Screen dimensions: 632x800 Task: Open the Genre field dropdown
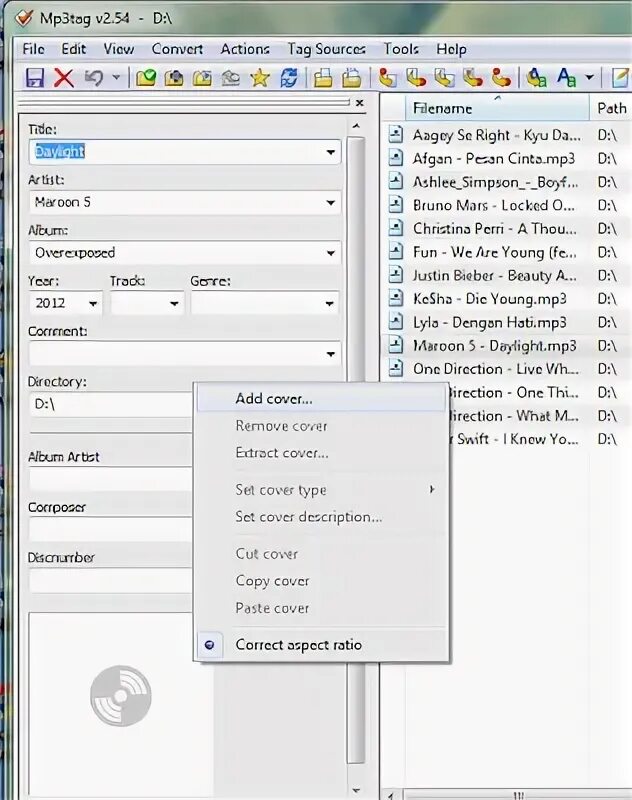pyautogui.click(x=330, y=304)
